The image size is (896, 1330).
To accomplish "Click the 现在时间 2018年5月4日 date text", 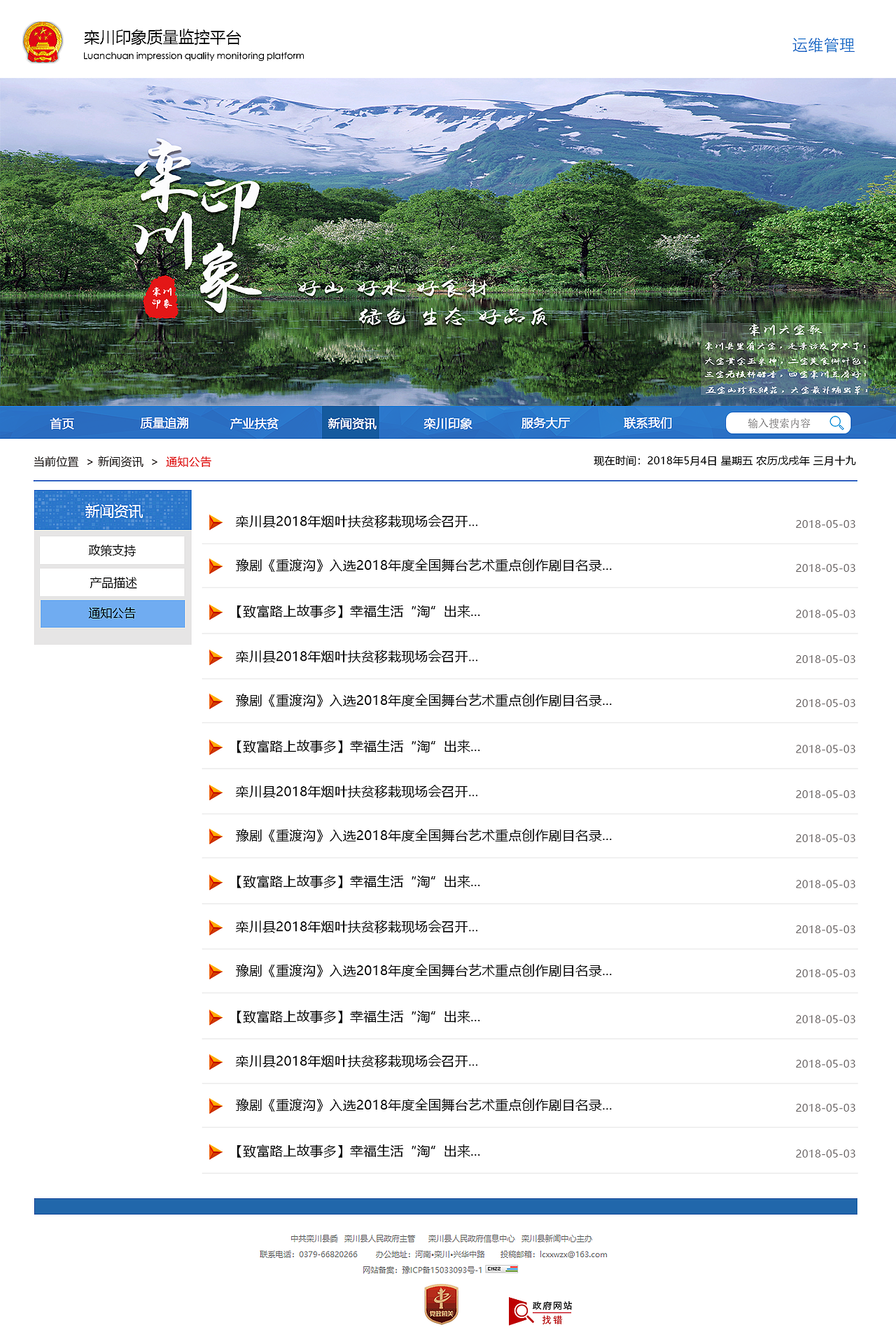I will pyautogui.click(x=724, y=461).
